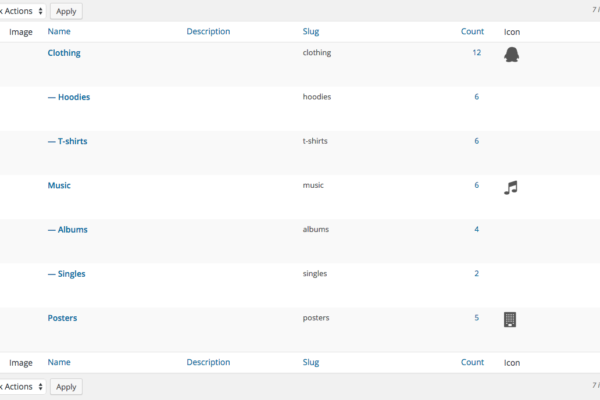This screenshot has width=600, height=400.
Task: Open the Singles subcategory
Action: coord(66,274)
